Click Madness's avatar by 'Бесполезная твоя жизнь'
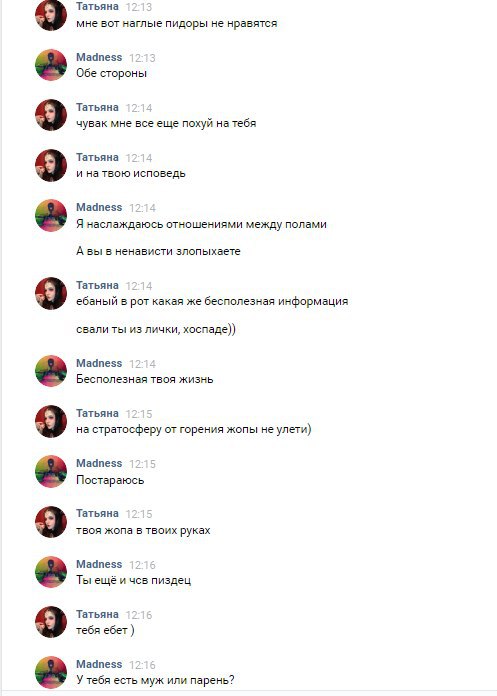This screenshot has height=696, width=497. point(51,371)
